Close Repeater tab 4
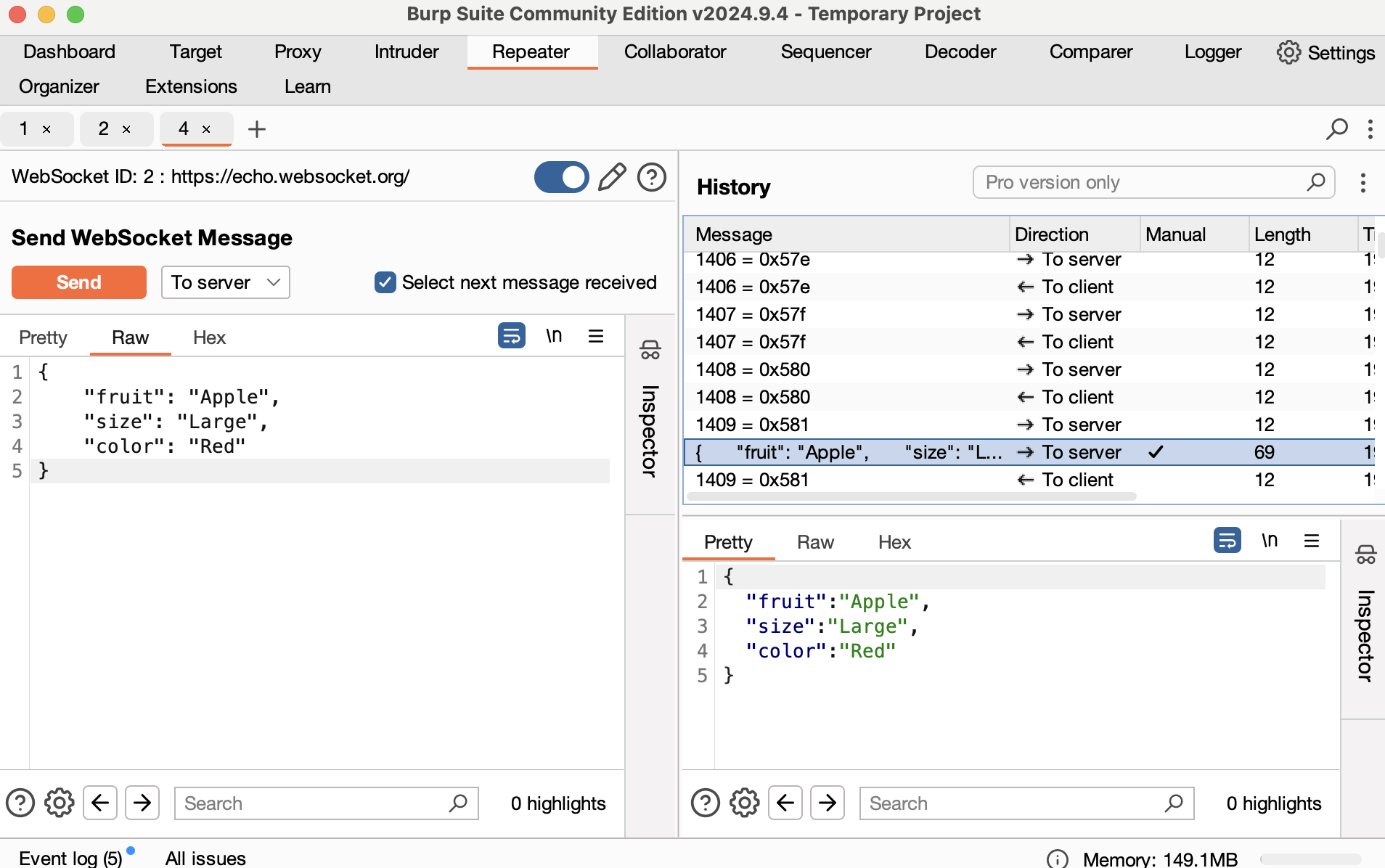The image size is (1385, 868). pos(206,129)
